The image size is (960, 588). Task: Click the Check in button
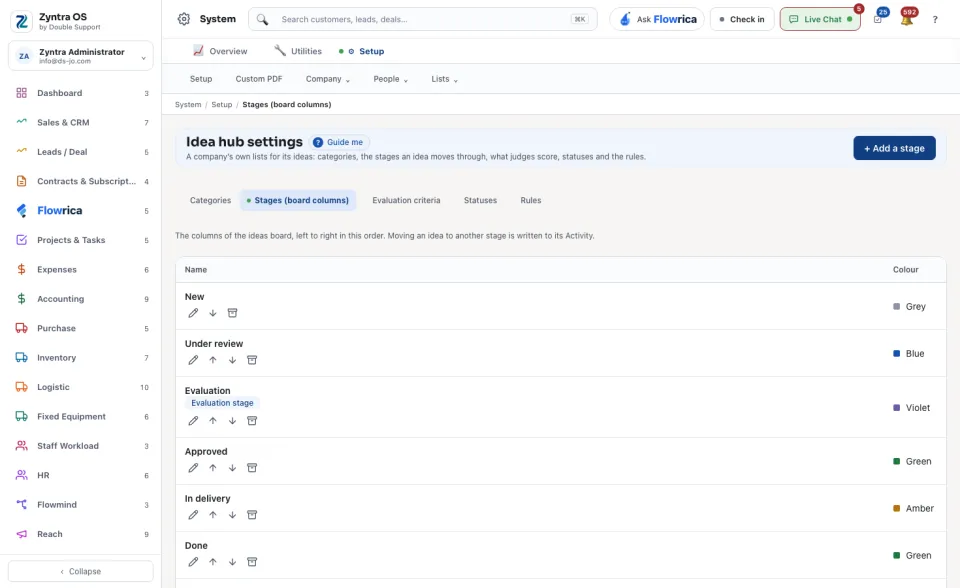point(741,19)
